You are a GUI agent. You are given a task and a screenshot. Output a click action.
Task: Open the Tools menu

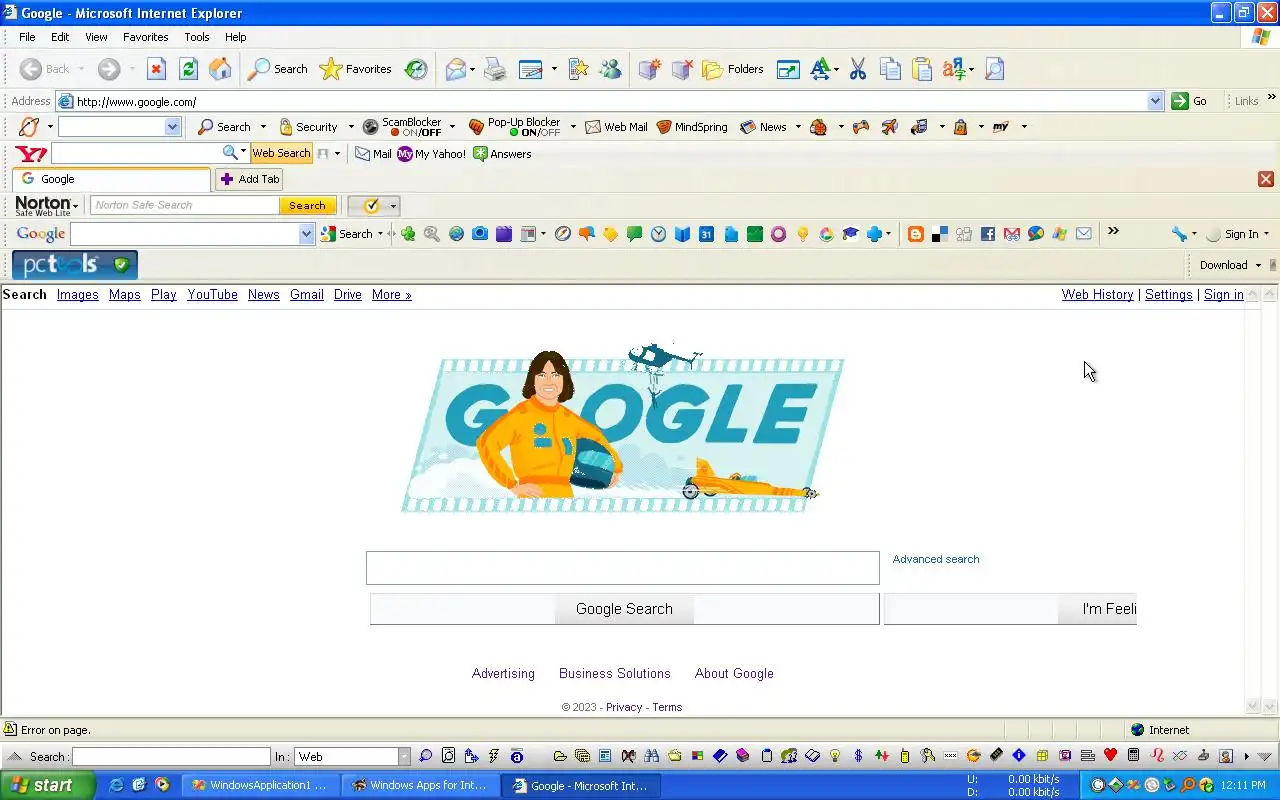pyautogui.click(x=197, y=37)
